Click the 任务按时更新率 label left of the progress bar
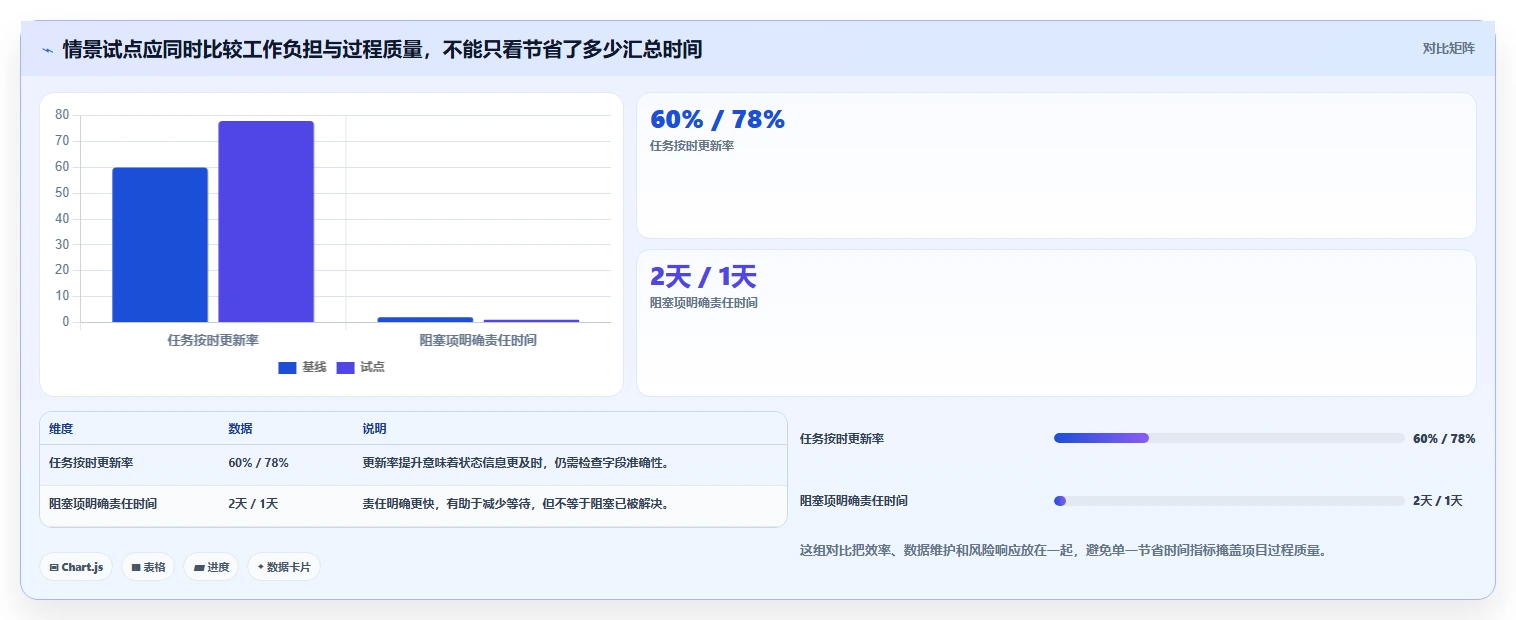1516x620 pixels. (842, 439)
